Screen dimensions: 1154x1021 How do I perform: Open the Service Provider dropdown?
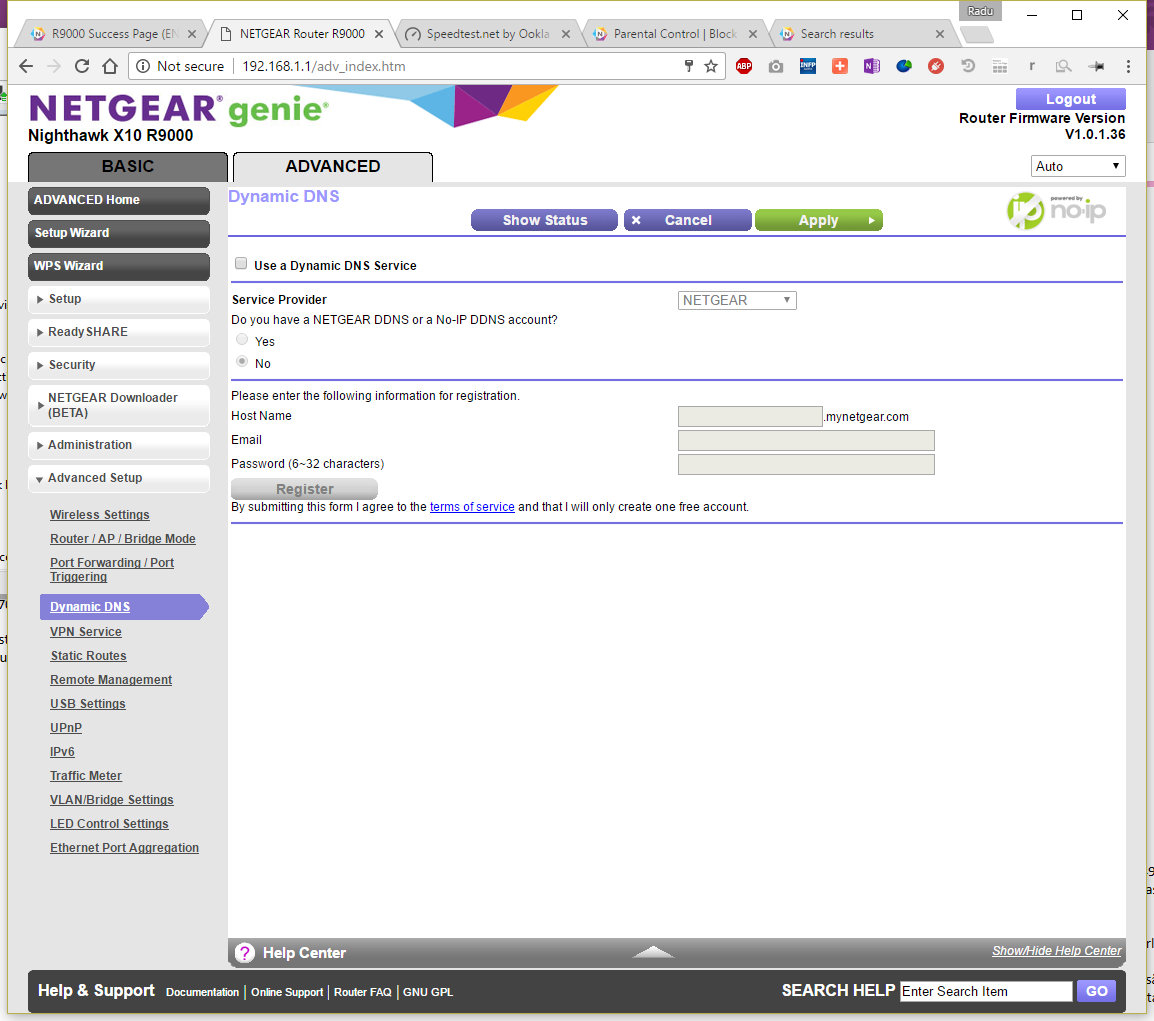(x=737, y=300)
